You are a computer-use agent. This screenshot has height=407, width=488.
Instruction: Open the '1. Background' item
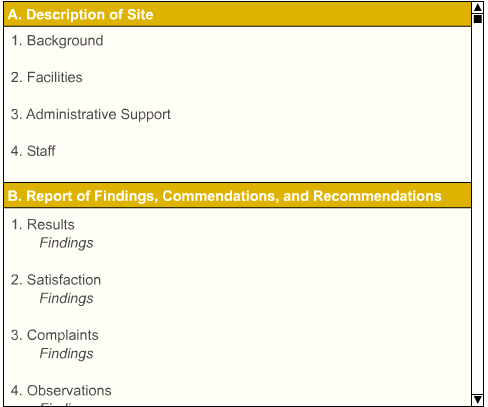click(x=57, y=41)
